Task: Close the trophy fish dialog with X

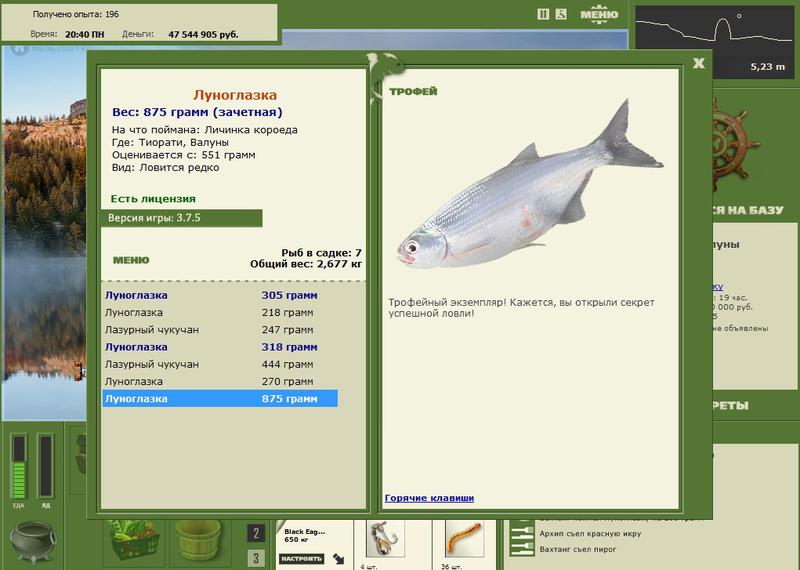Action: (x=698, y=63)
